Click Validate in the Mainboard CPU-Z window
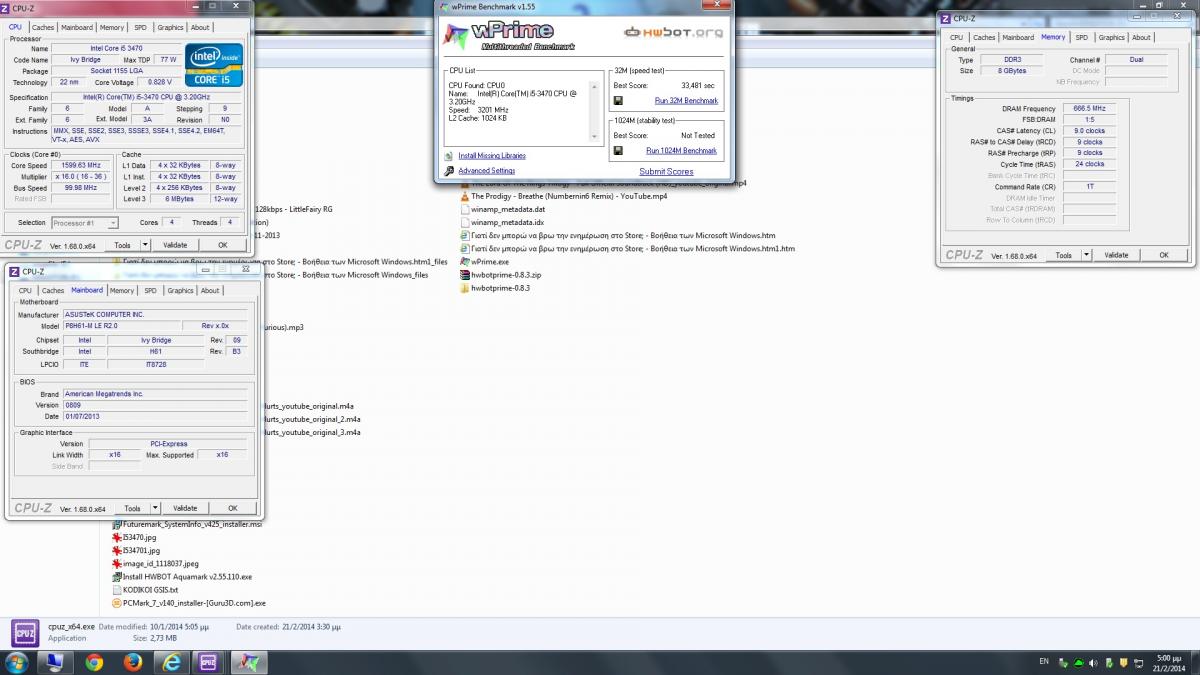The height and width of the screenshot is (675, 1200). (x=185, y=508)
